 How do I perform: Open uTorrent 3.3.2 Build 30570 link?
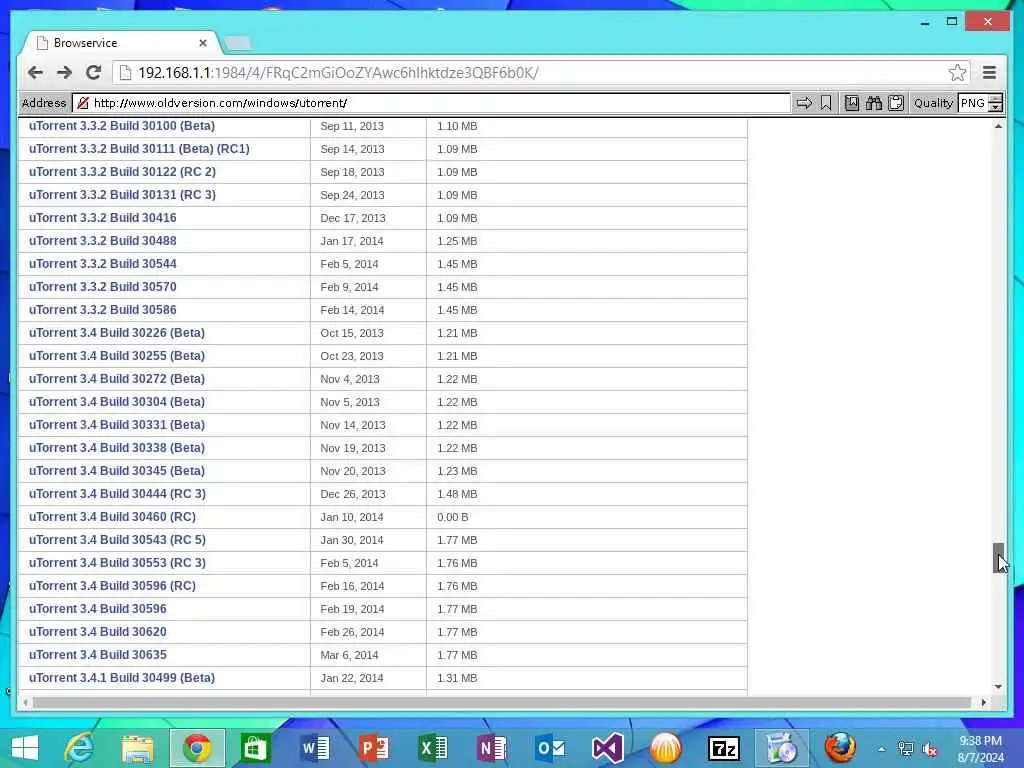103,286
